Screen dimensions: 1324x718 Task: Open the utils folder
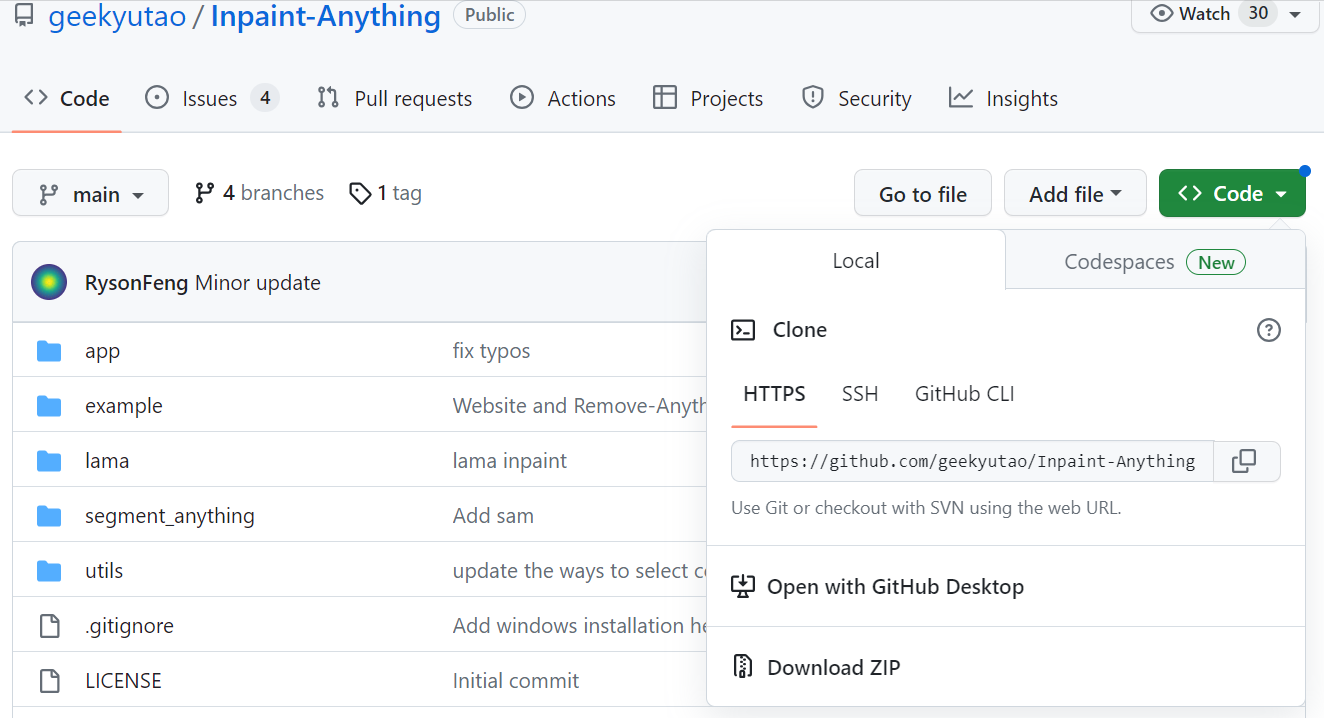(104, 571)
